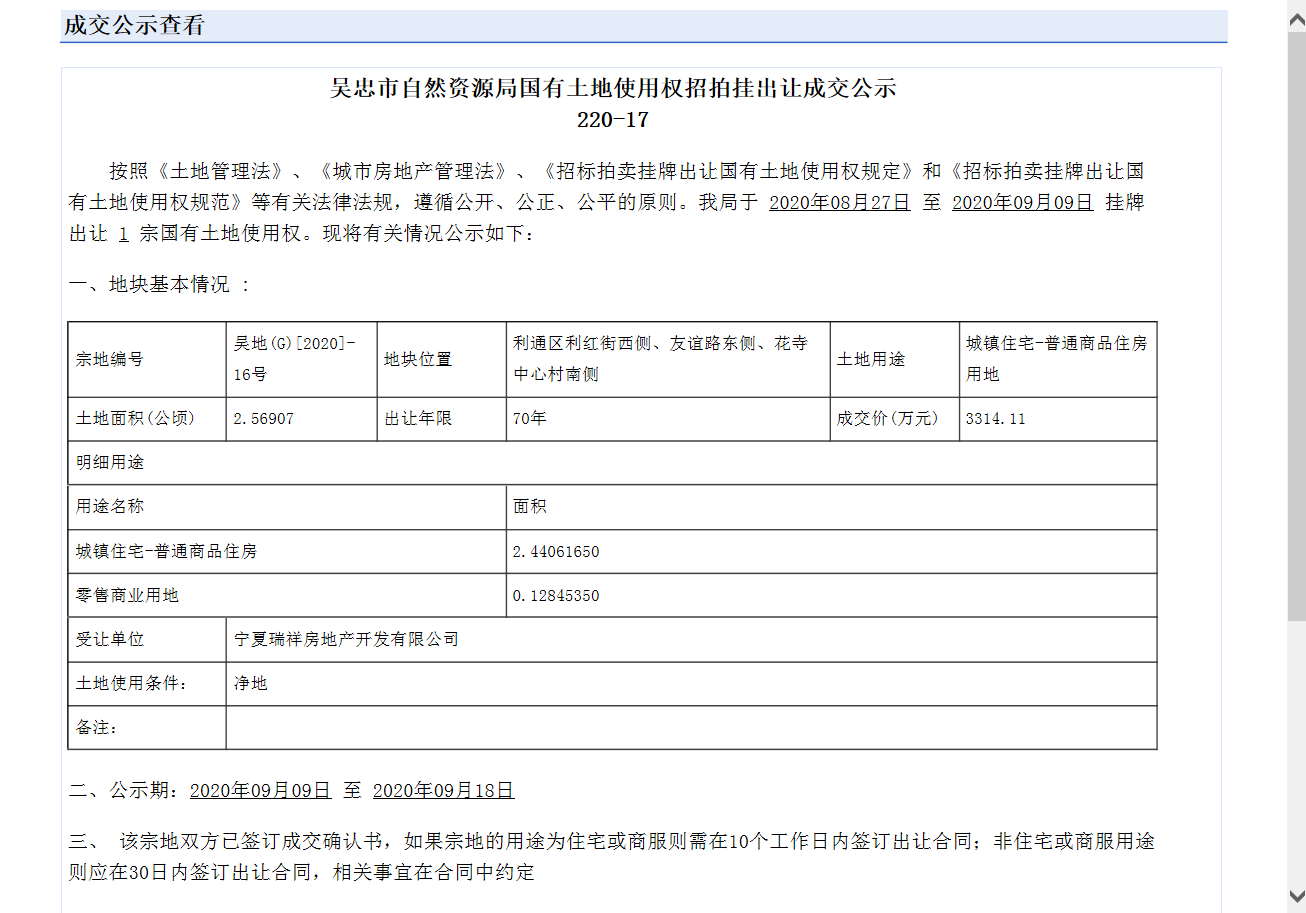1306x913 pixels.
Task: Click the notice number 220-17
Action: click(613, 120)
